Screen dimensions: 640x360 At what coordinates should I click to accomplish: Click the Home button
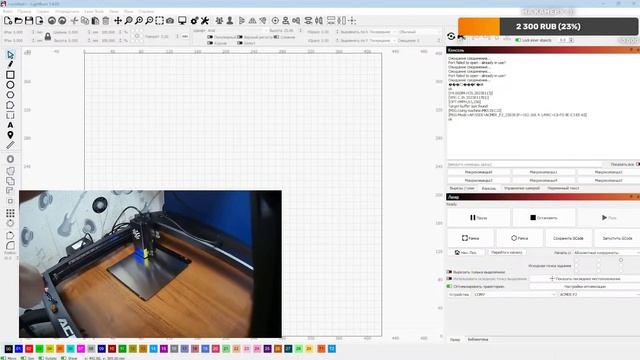click(x=466, y=253)
